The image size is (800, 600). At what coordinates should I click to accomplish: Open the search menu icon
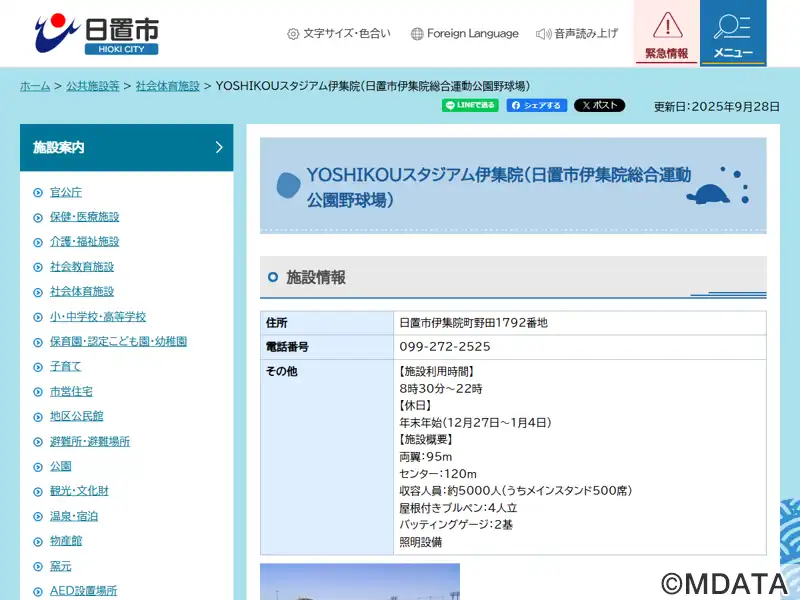point(733,32)
